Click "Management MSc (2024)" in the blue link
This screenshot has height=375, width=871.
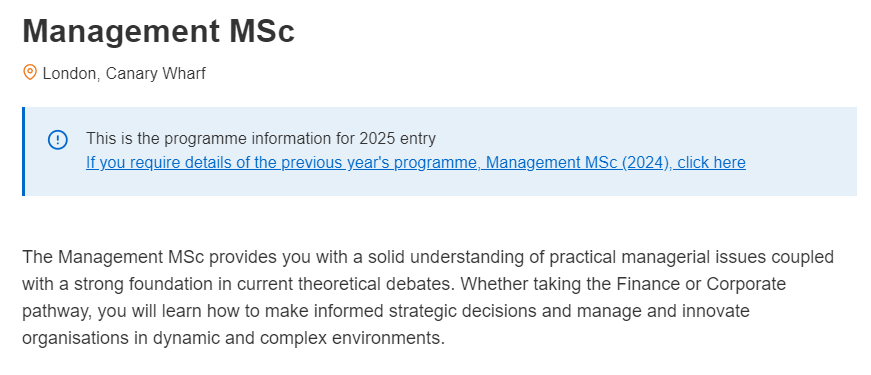click(577, 163)
